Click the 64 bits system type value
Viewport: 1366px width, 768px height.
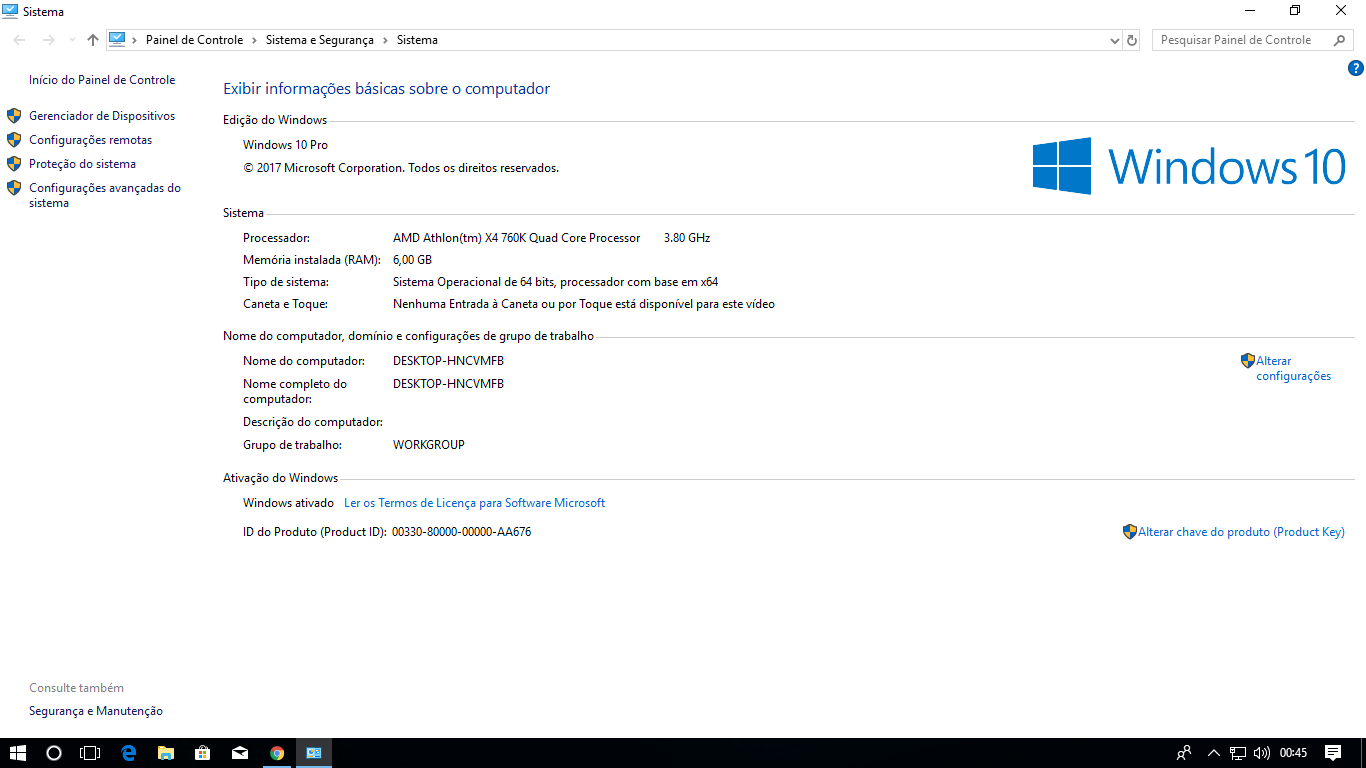[555, 282]
